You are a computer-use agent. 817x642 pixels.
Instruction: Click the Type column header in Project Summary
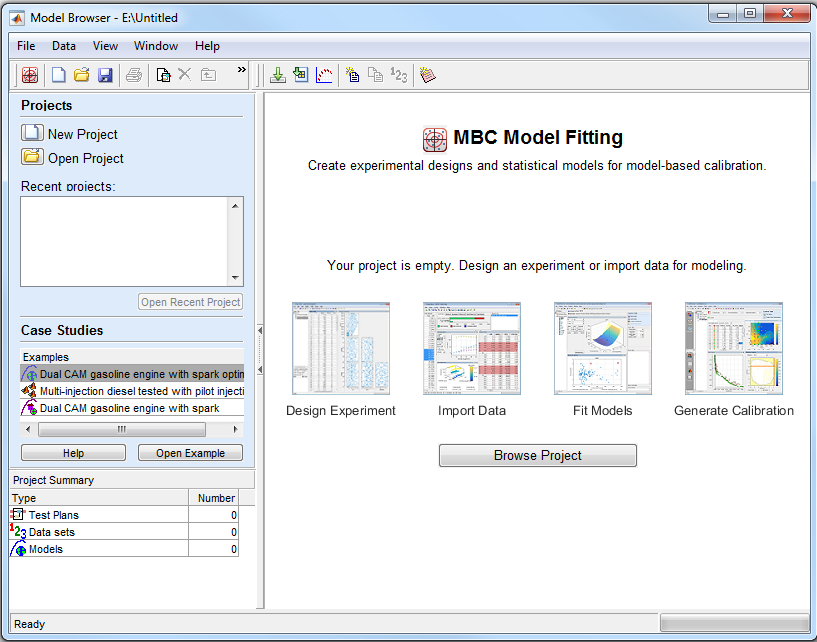99,498
